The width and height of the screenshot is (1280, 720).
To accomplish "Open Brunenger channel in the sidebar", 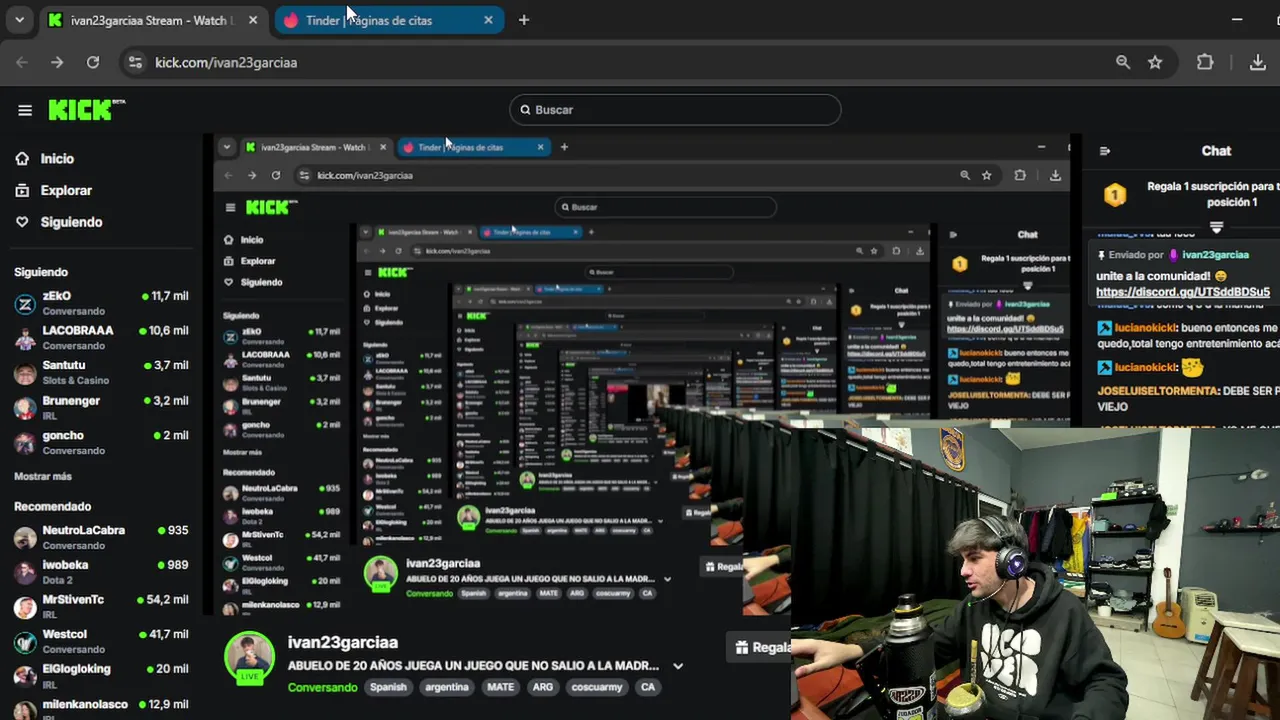I will 100,407.
